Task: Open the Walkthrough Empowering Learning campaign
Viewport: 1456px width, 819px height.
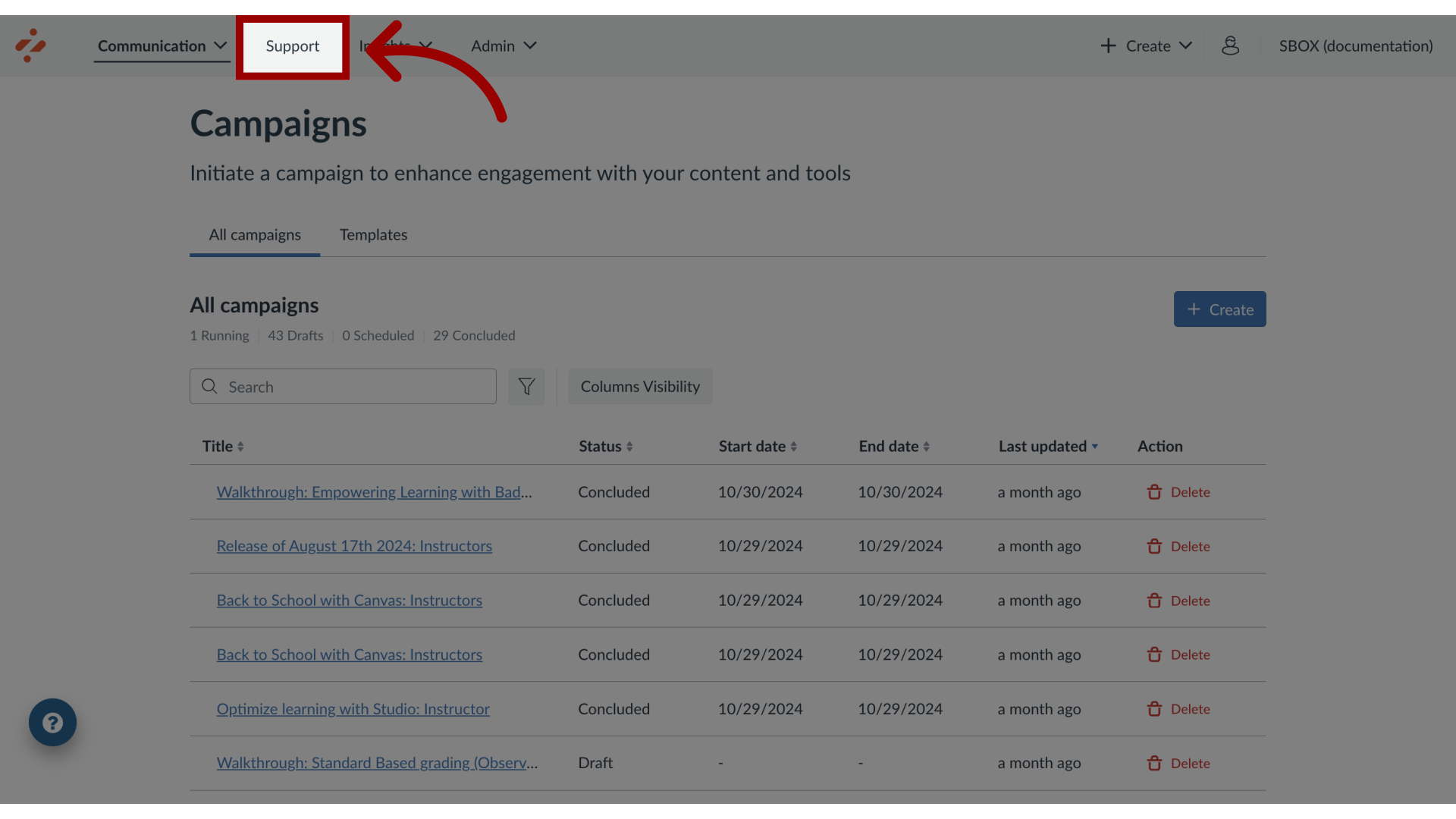Action: pos(373,492)
